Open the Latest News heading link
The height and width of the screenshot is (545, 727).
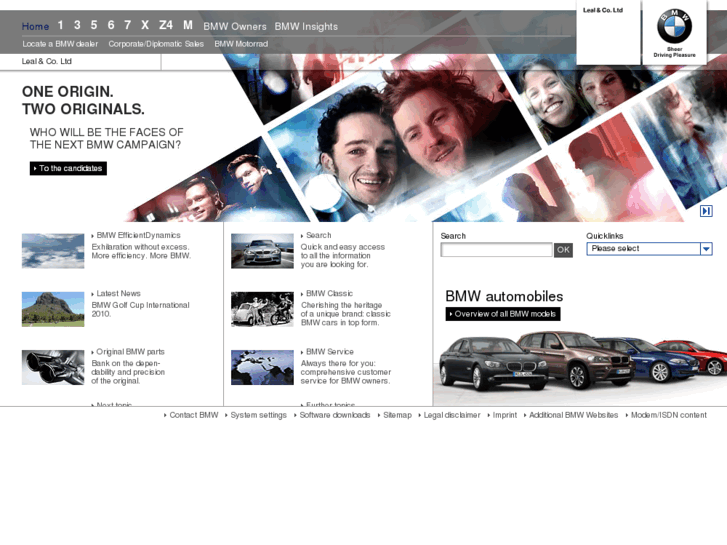pos(118,294)
